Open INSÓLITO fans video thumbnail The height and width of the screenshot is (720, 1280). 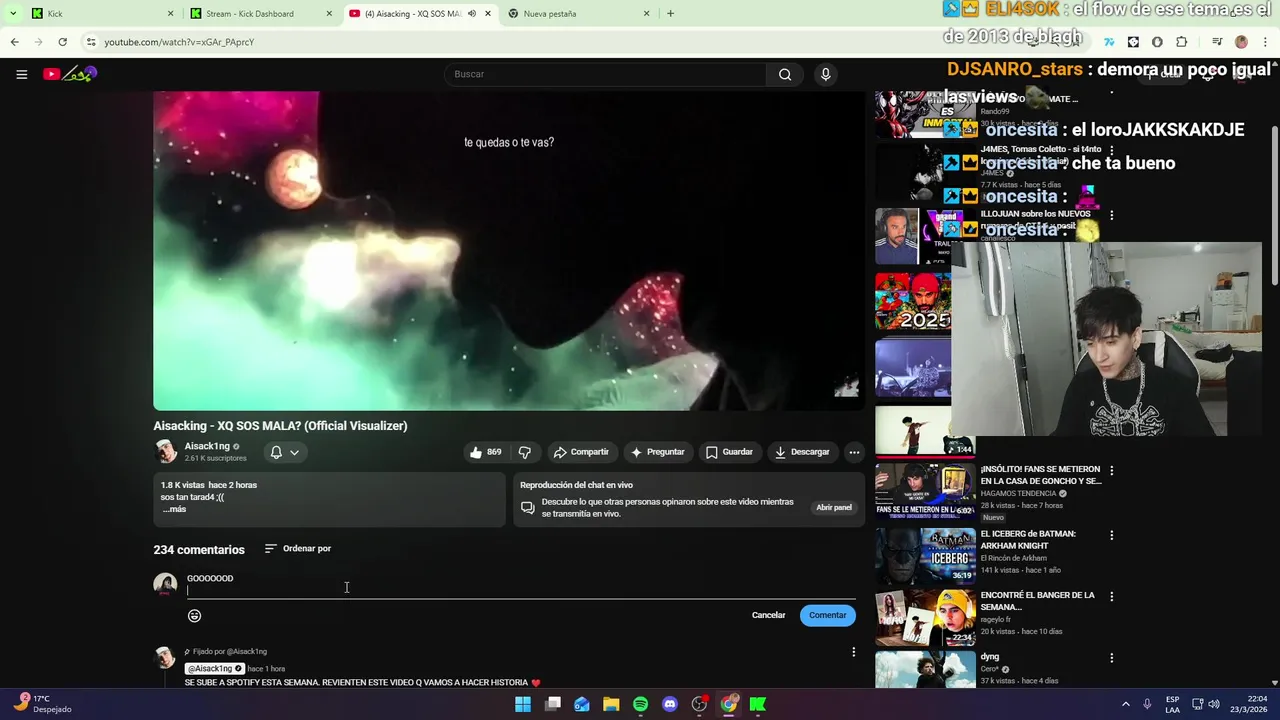coord(925,489)
